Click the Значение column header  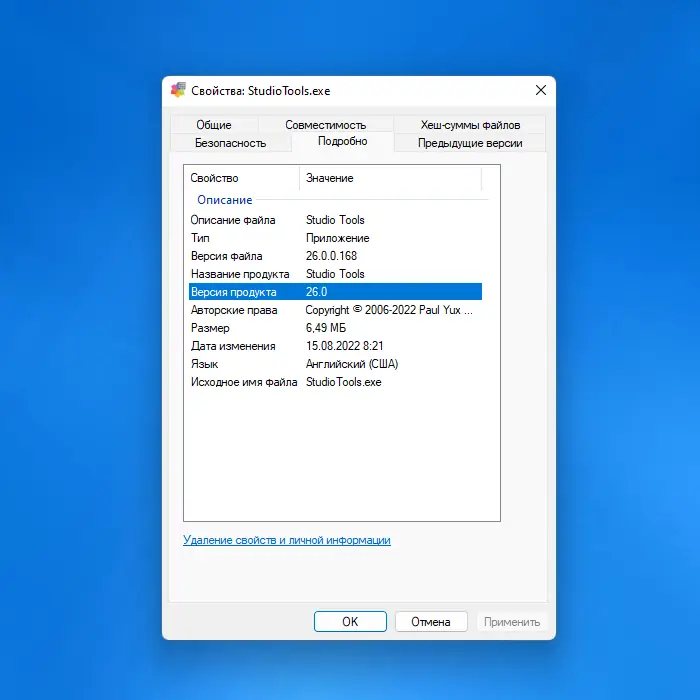point(391,178)
